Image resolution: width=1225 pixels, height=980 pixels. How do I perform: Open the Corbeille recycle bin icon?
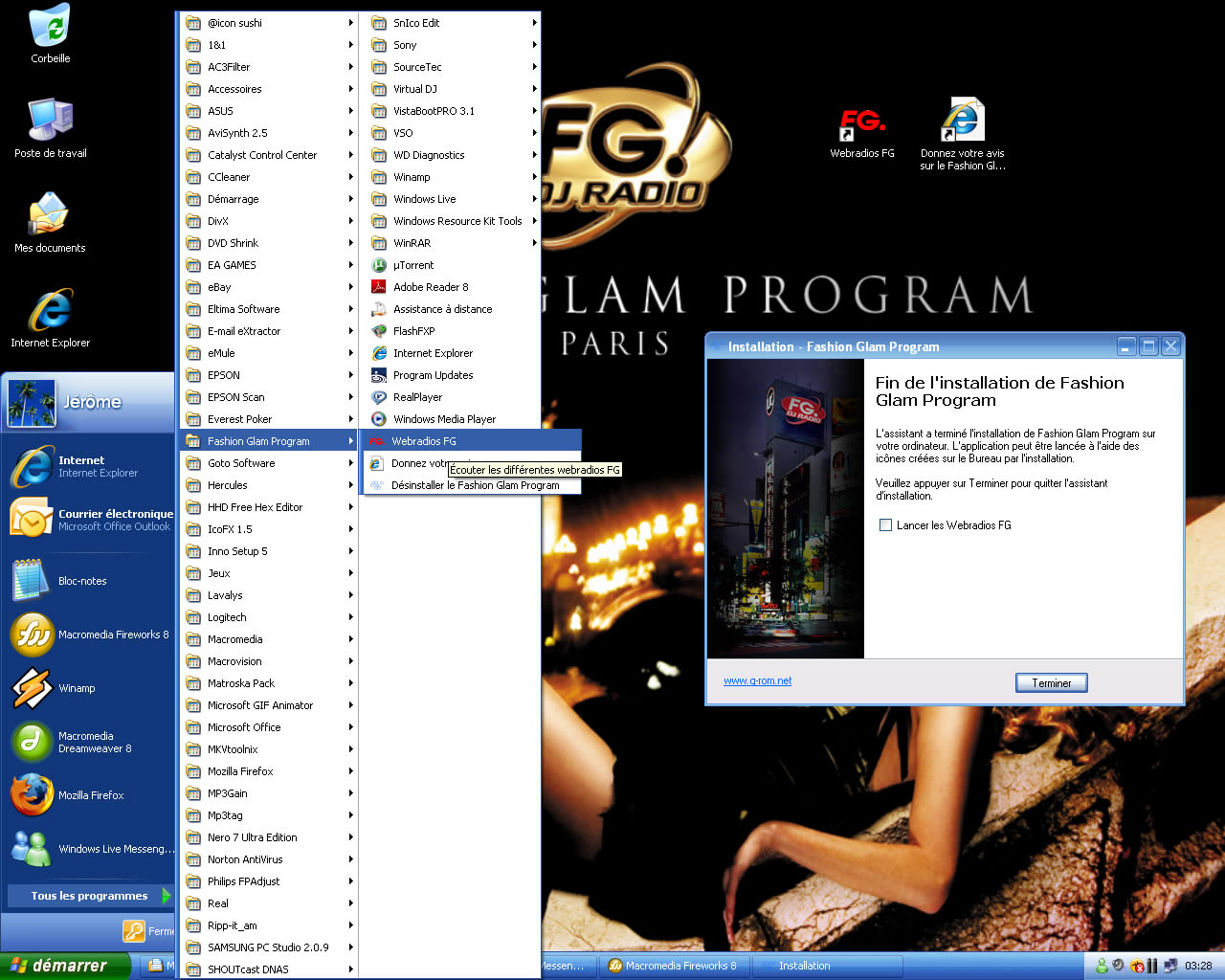[50, 34]
